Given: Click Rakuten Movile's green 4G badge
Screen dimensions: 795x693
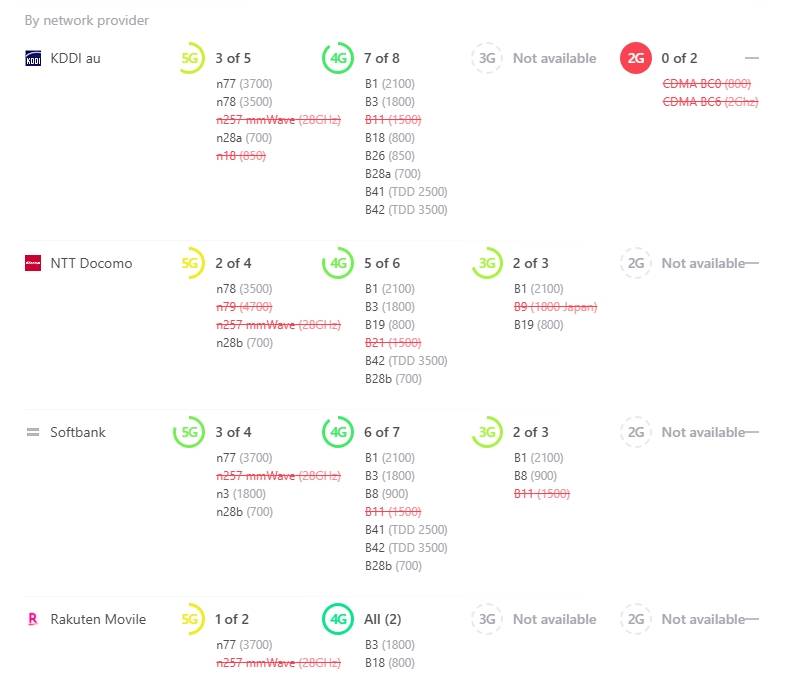Looking at the screenshot, I should [x=338, y=619].
